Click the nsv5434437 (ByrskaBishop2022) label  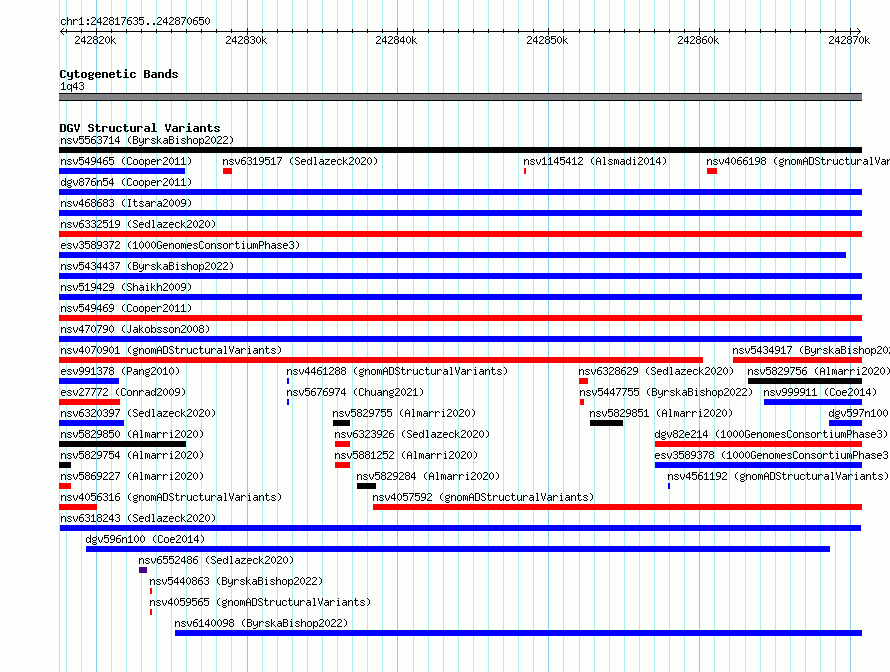[x=147, y=266]
